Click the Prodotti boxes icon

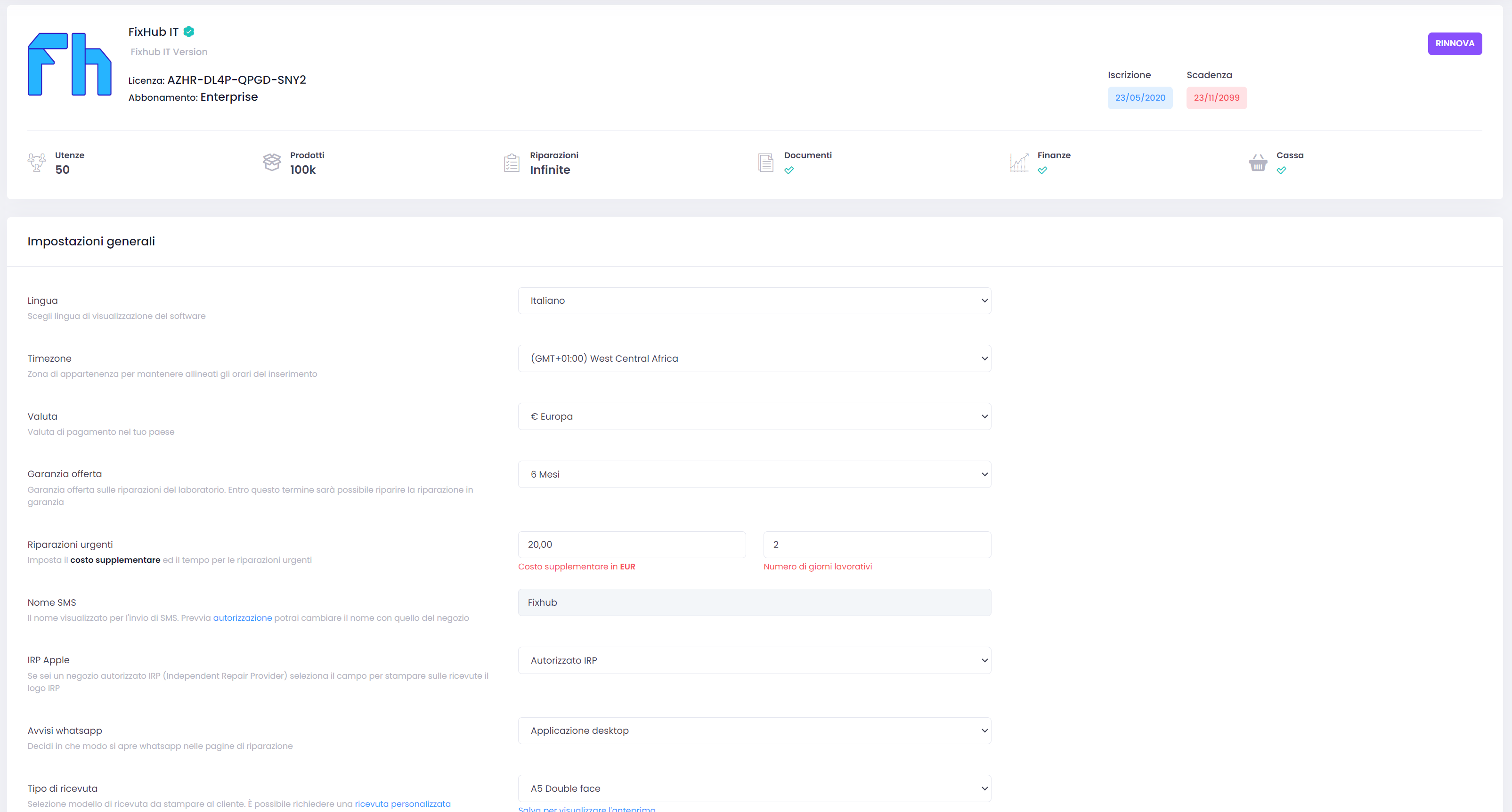click(x=272, y=162)
